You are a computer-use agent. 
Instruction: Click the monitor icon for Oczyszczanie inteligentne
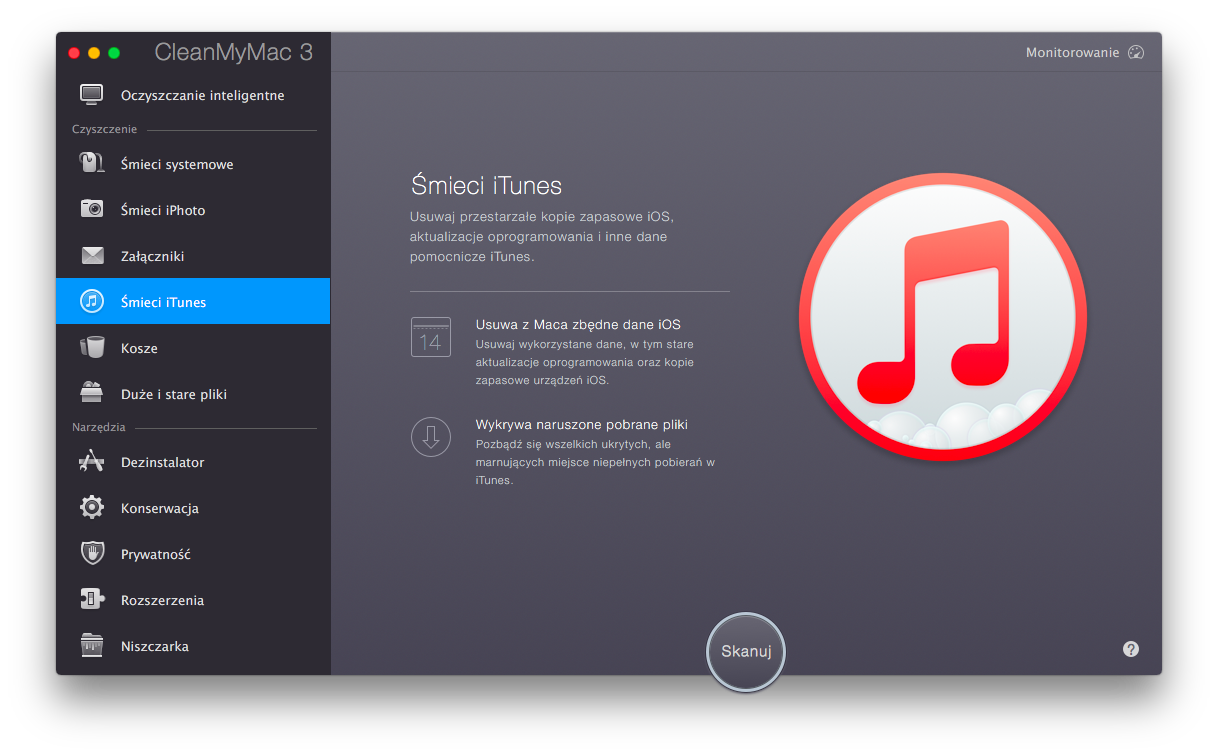click(92, 95)
